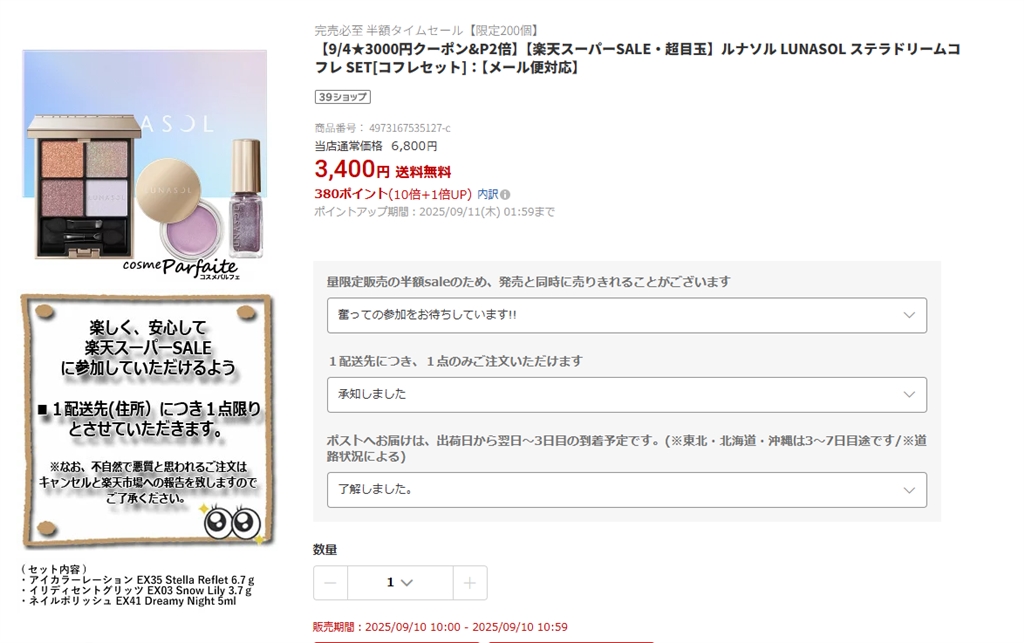Click the minus icon to decrease quantity
The image size is (1024, 643).
(x=330, y=582)
